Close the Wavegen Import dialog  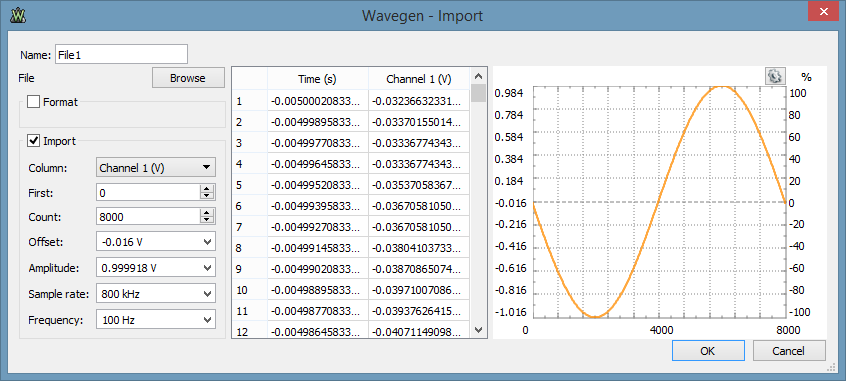pos(822,11)
